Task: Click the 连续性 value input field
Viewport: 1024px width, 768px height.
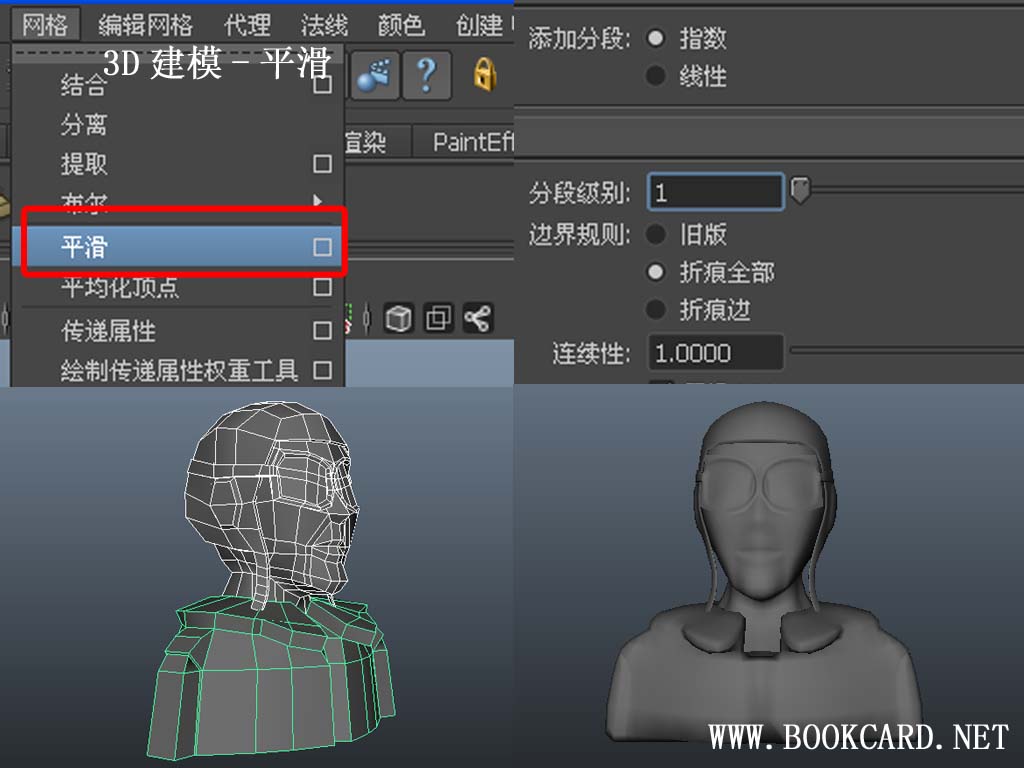Action: (715, 353)
